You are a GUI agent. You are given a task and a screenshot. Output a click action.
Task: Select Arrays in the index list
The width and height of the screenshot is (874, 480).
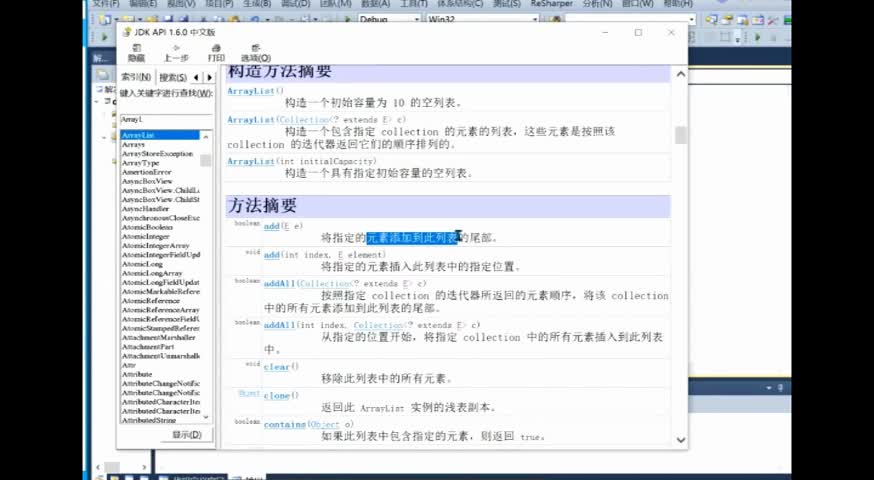click(133, 144)
